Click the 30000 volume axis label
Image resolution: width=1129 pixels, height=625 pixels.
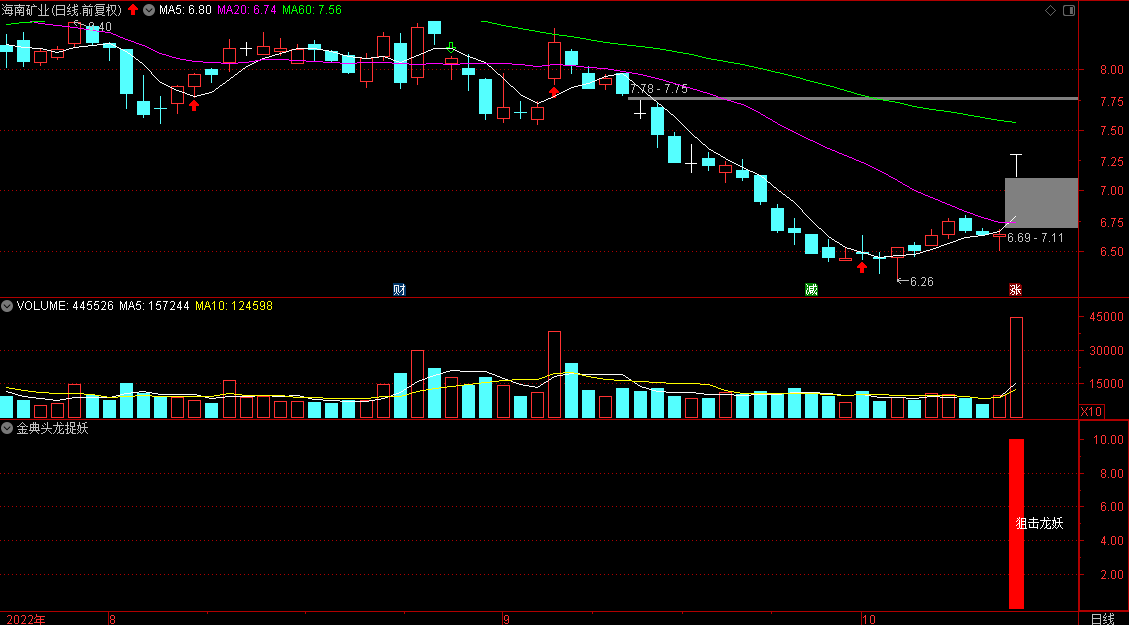[x=1107, y=351]
